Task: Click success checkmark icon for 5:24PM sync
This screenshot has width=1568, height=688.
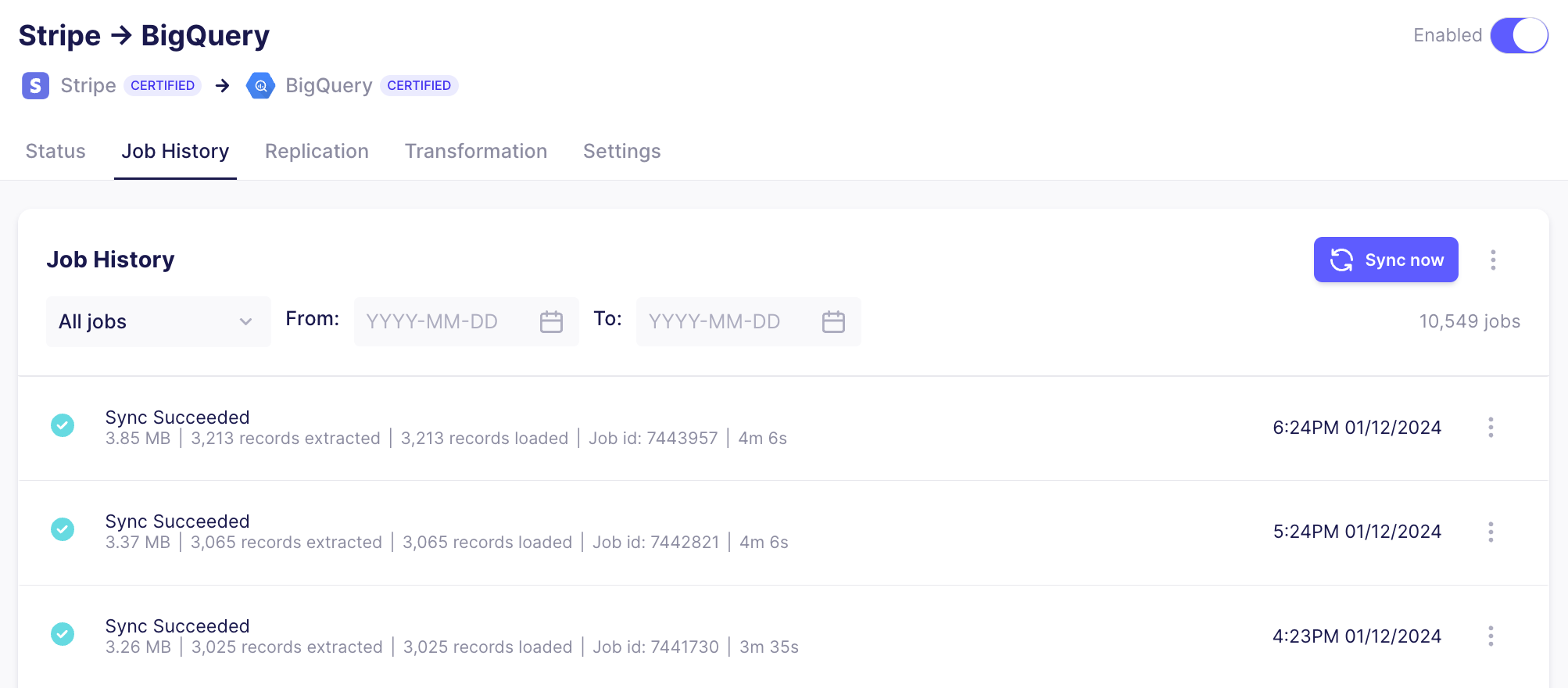Action: (63, 529)
